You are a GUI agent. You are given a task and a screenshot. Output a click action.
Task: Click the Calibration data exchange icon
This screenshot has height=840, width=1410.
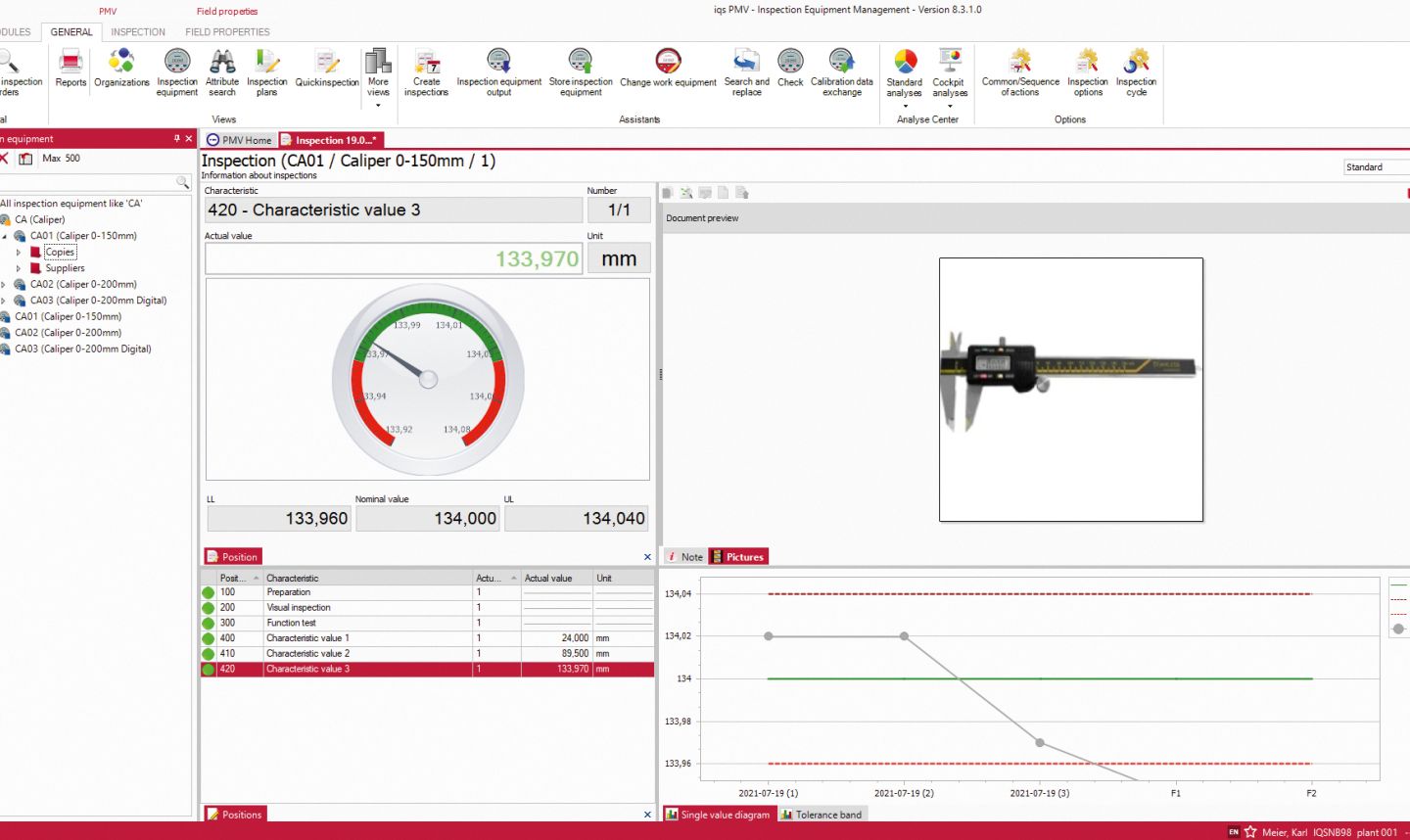pyautogui.click(x=840, y=71)
